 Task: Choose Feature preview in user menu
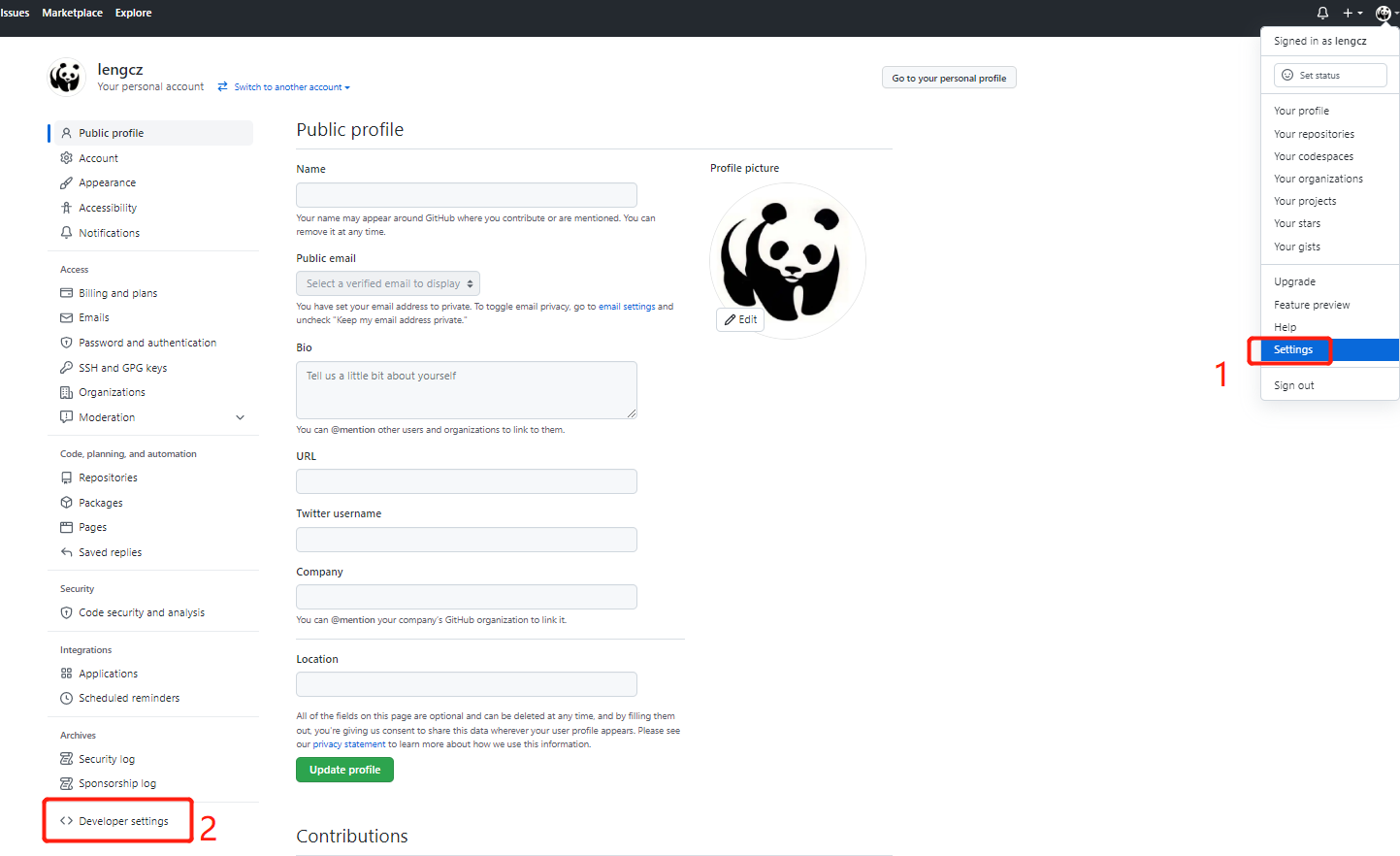point(1312,305)
